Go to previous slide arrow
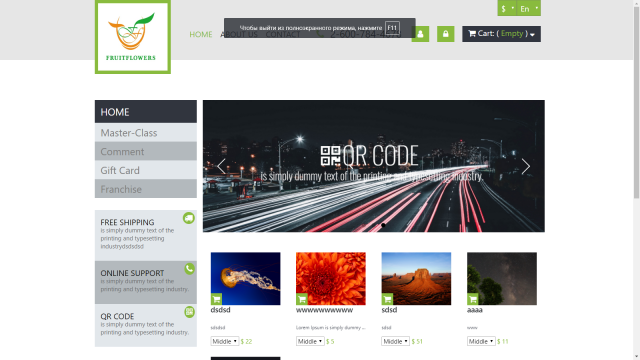 pyautogui.click(x=221, y=166)
